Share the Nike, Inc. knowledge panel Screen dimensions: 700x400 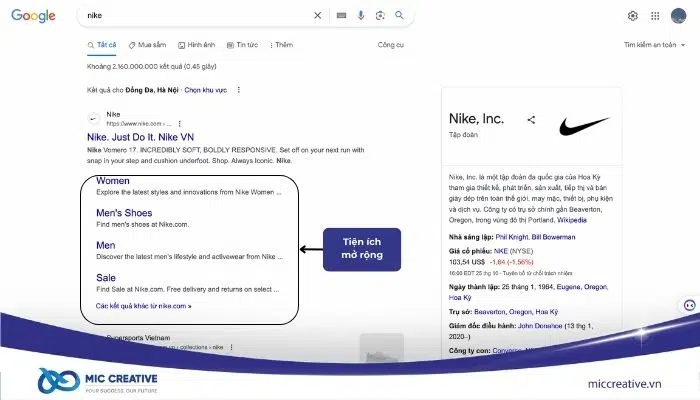coord(531,120)
